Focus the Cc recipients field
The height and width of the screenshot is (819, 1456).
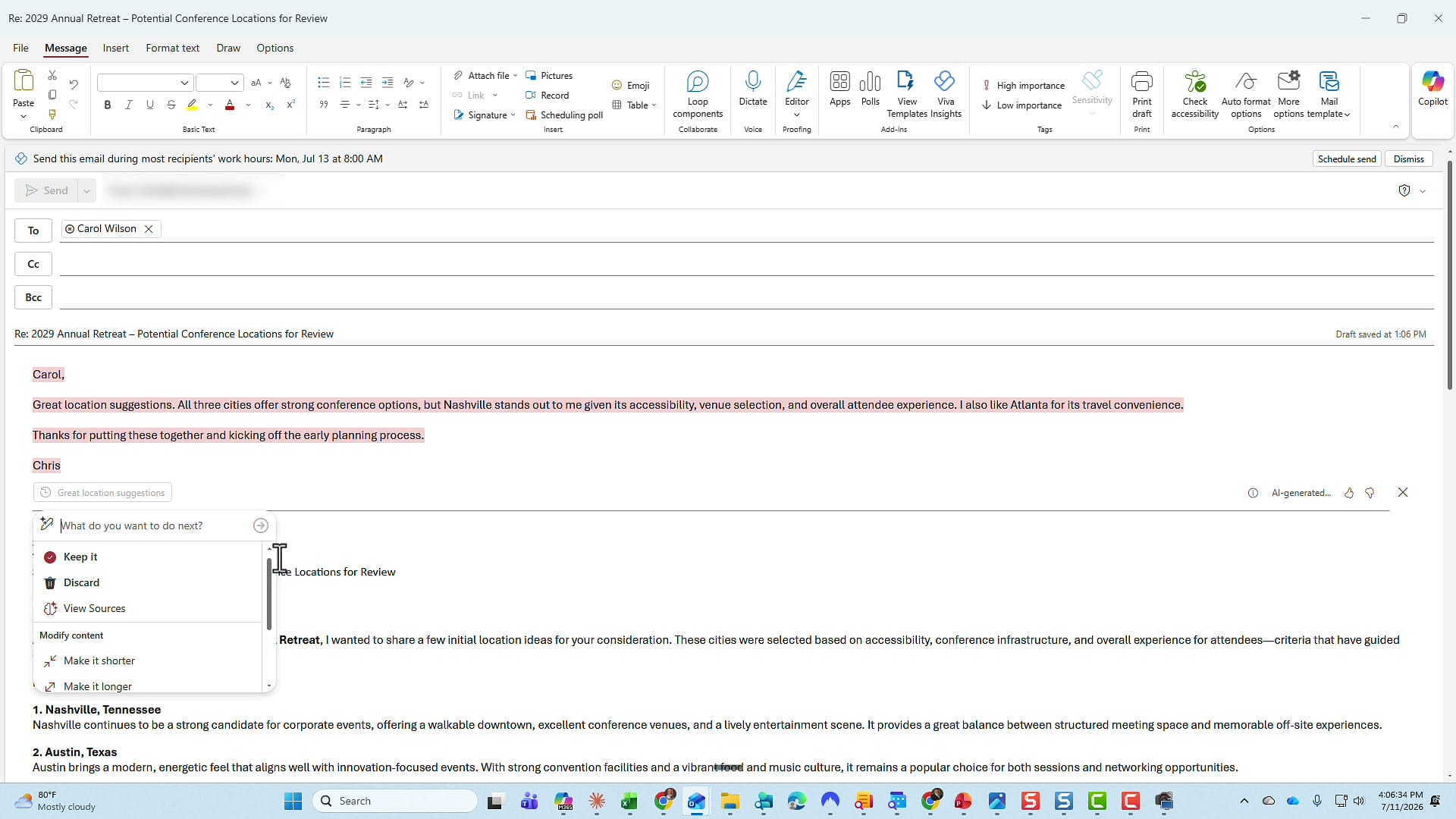(x=746, y=264)
